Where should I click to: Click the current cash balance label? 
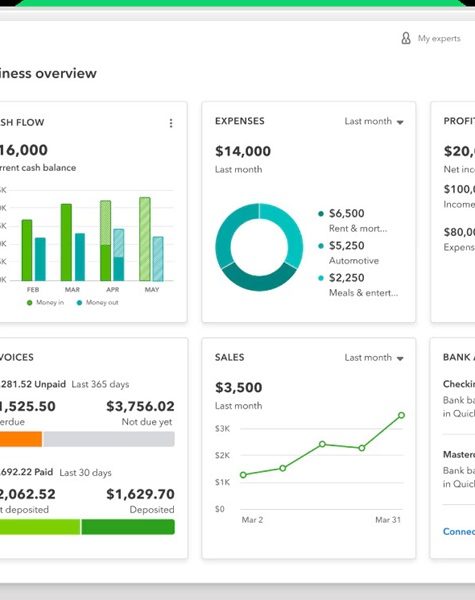point(38,168)
